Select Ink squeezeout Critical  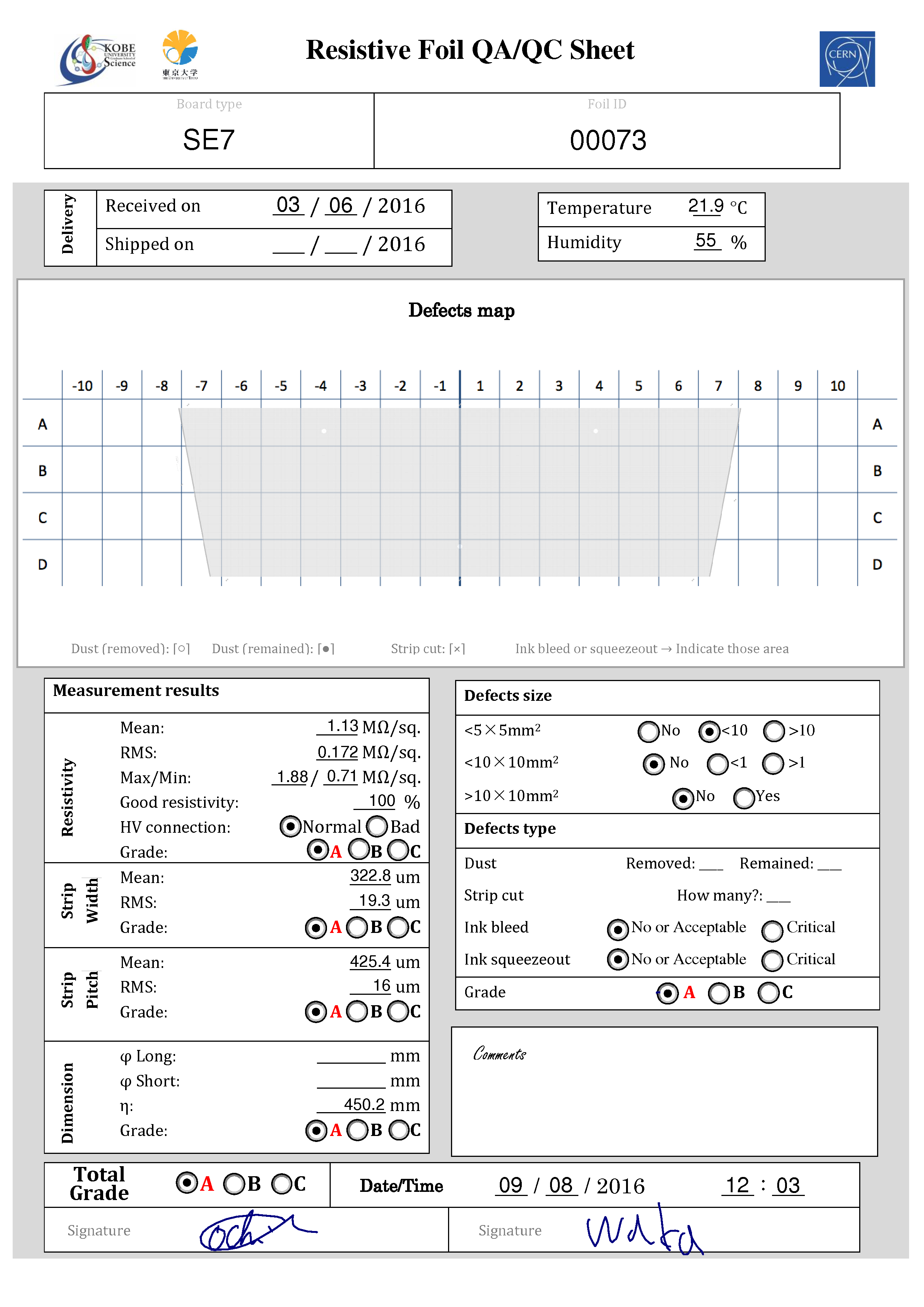[x=773, y=961]
